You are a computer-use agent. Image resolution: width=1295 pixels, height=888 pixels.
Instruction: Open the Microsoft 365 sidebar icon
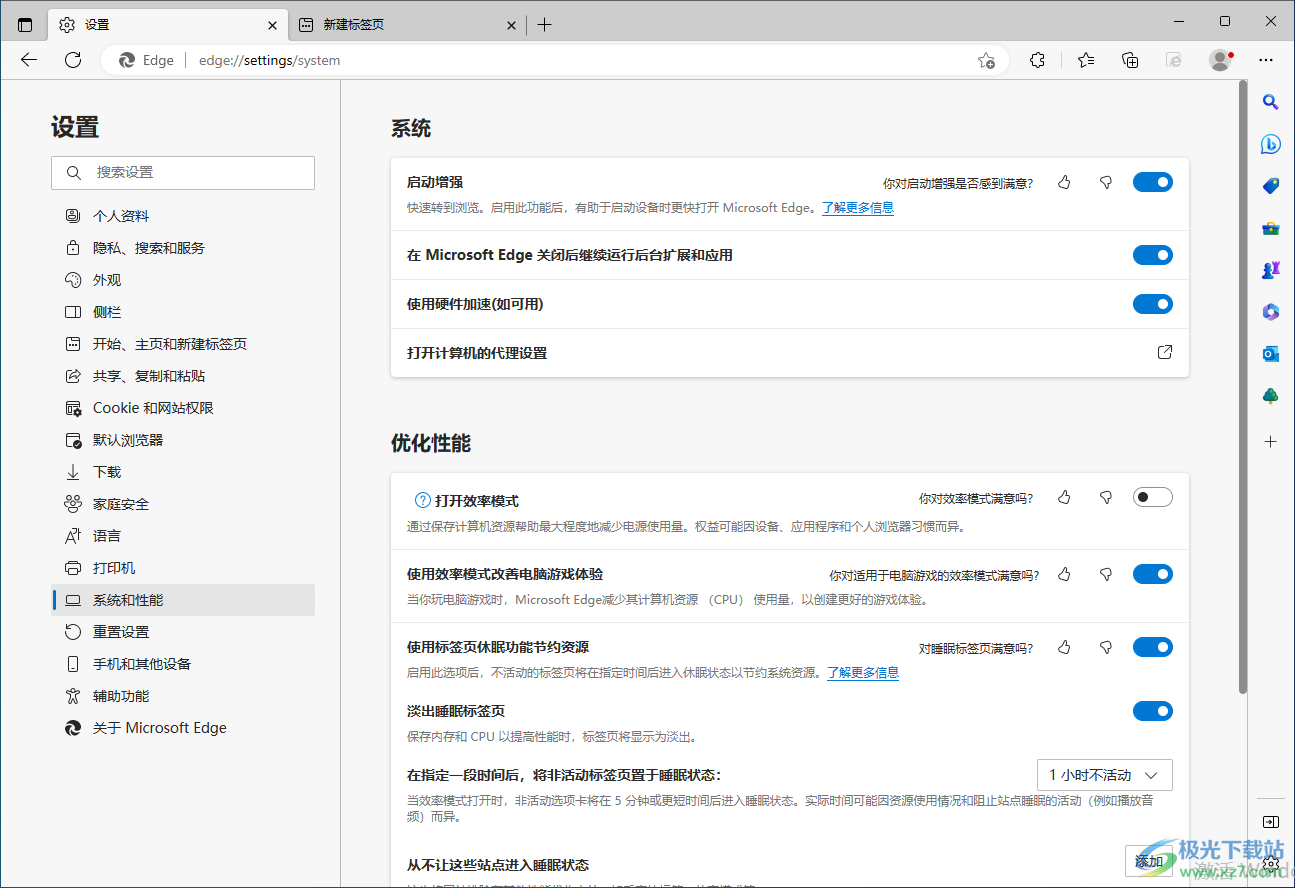coord(1270,312)
